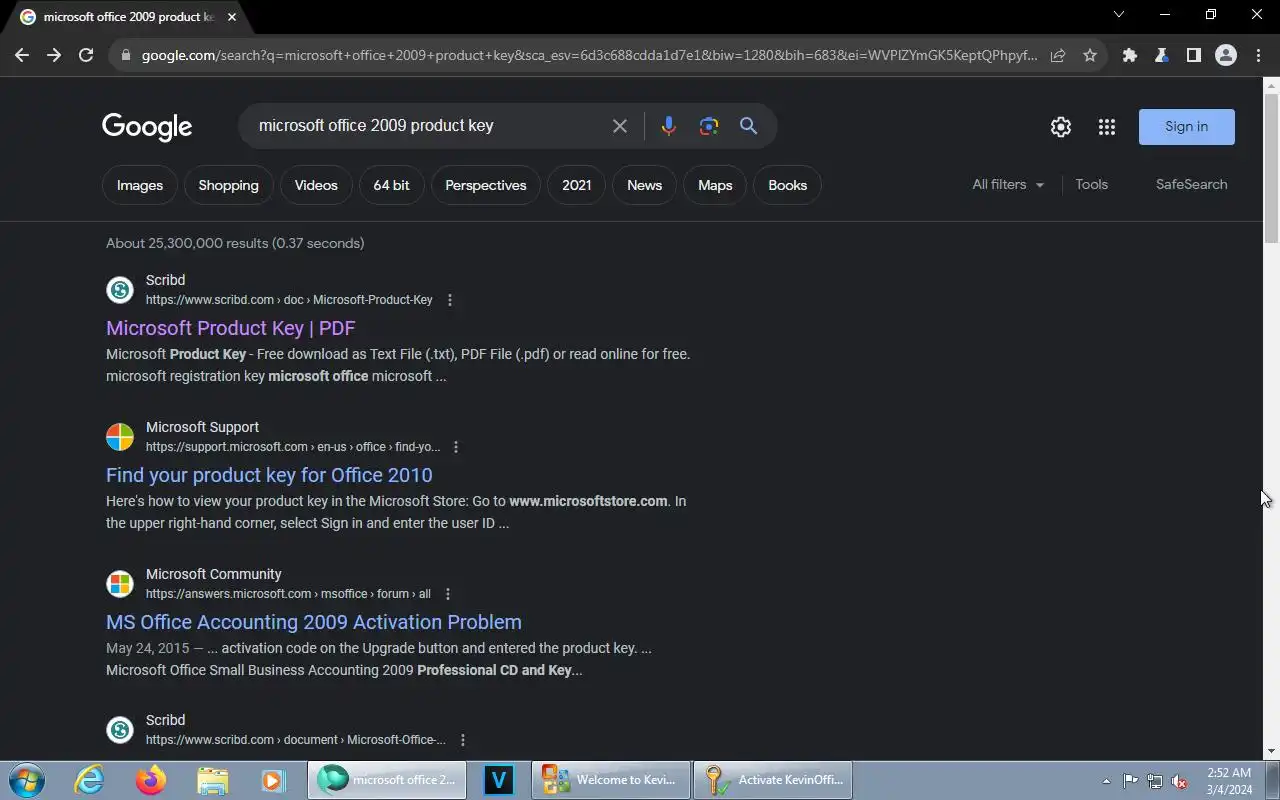Open Google apps grid
Viewport: 1280px width, 800px height.
1106,127
